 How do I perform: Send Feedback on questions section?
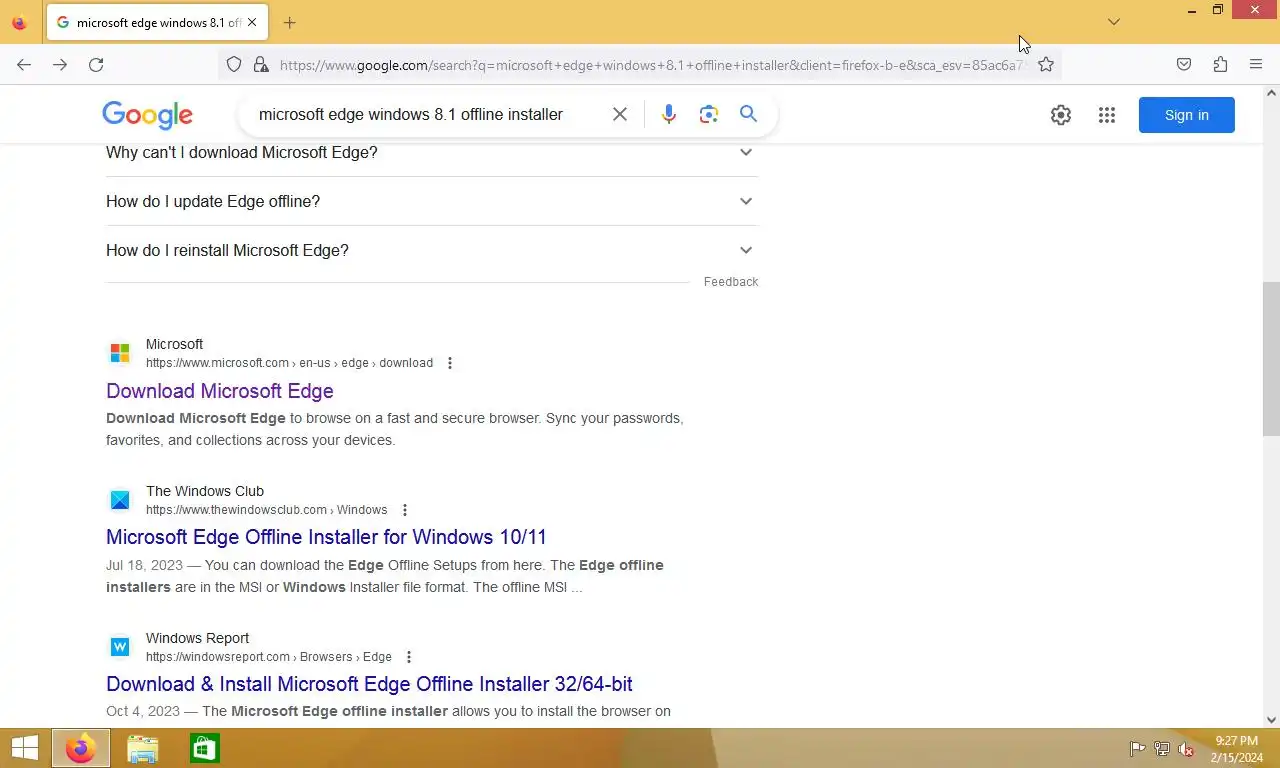point(731,282)
